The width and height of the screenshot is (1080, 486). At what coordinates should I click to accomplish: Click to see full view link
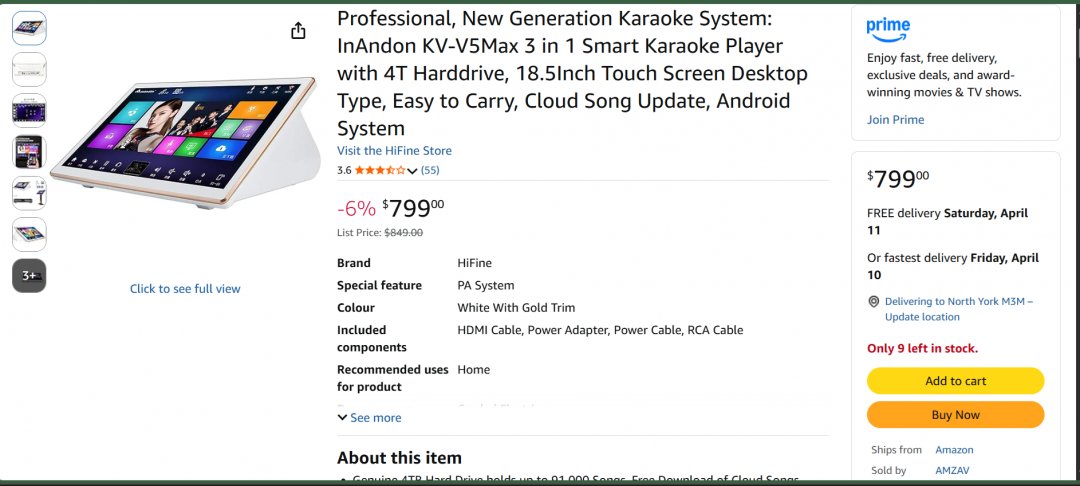(x=185, y=289)
